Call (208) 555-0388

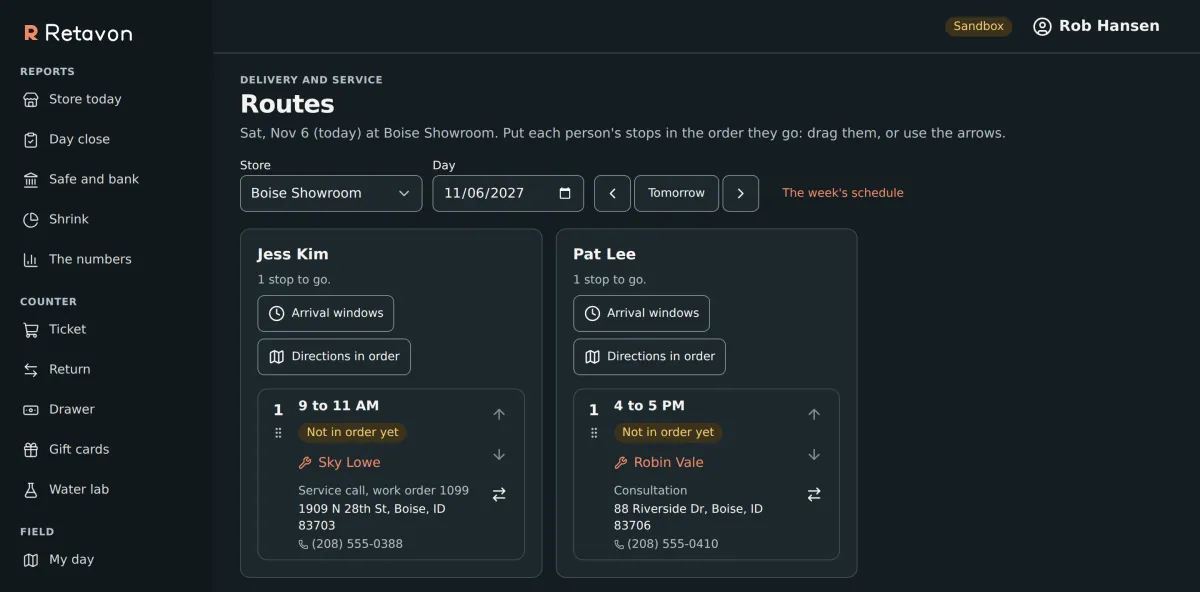(351, 544)
